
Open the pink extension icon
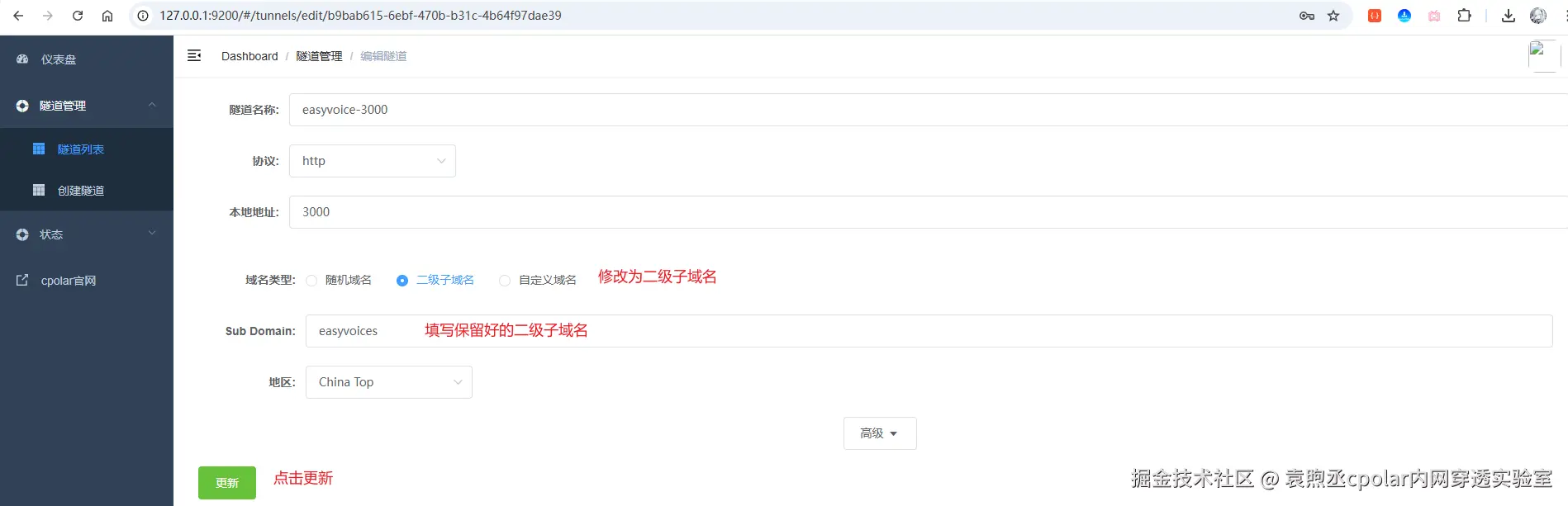tap(1434, 16)
